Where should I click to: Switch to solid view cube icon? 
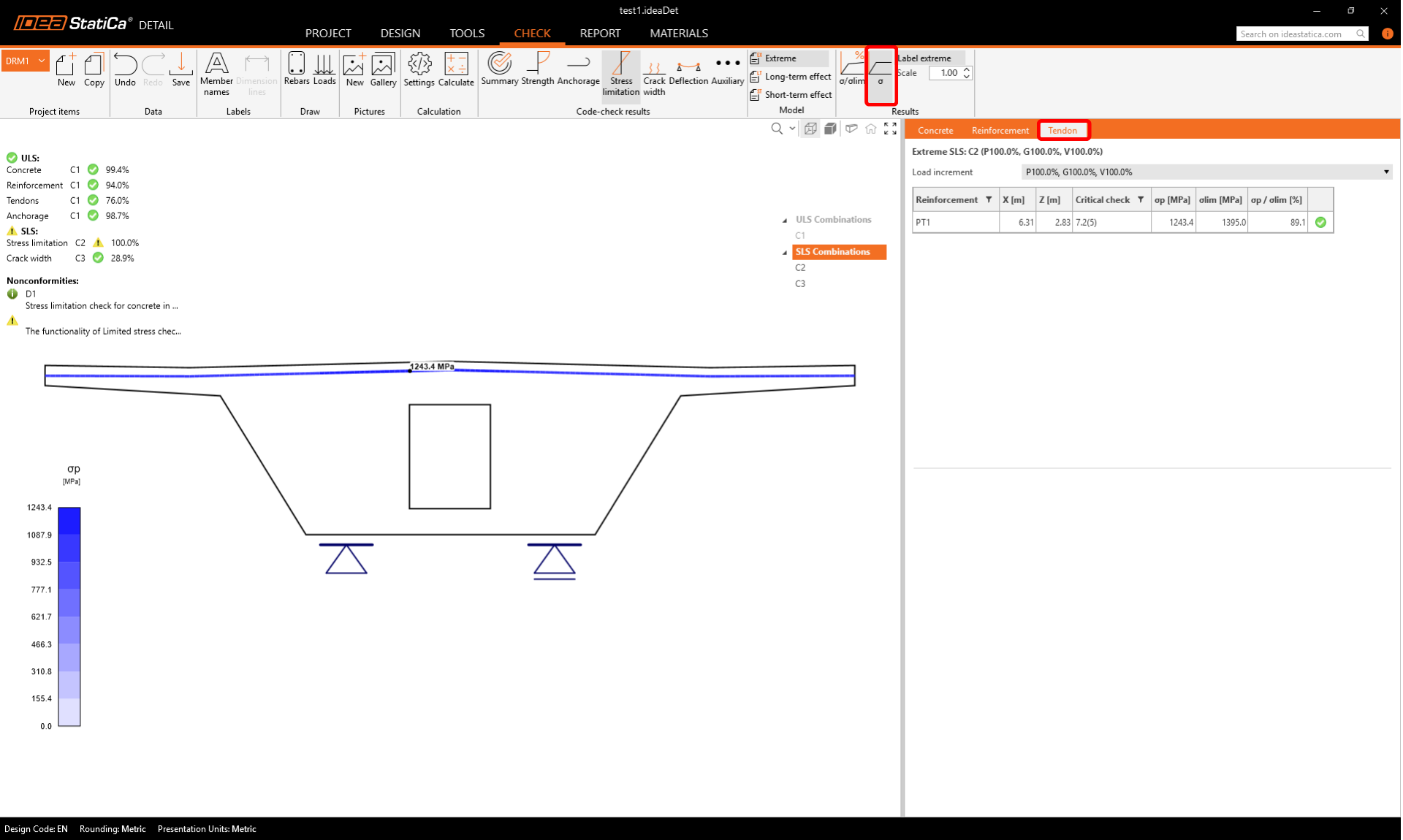point(830,129)
